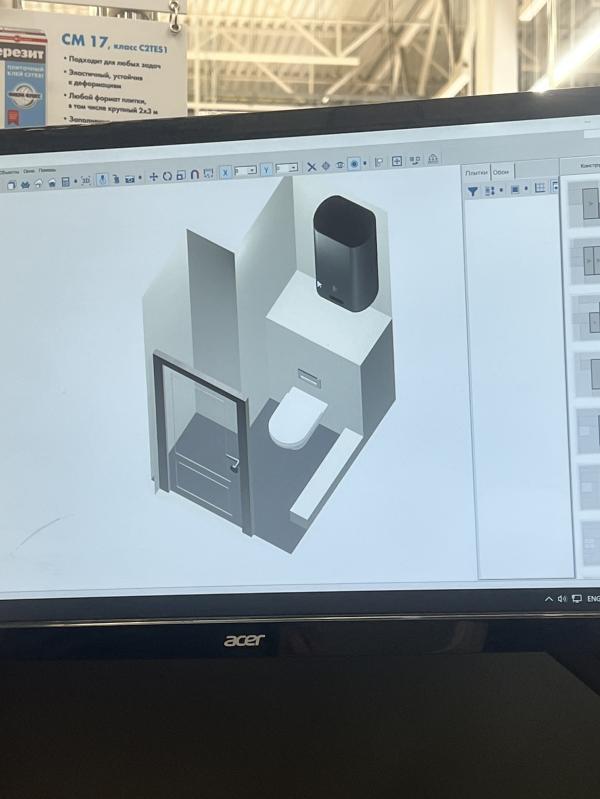
Task: Click the volume icon in system tray
Action: 562,598
